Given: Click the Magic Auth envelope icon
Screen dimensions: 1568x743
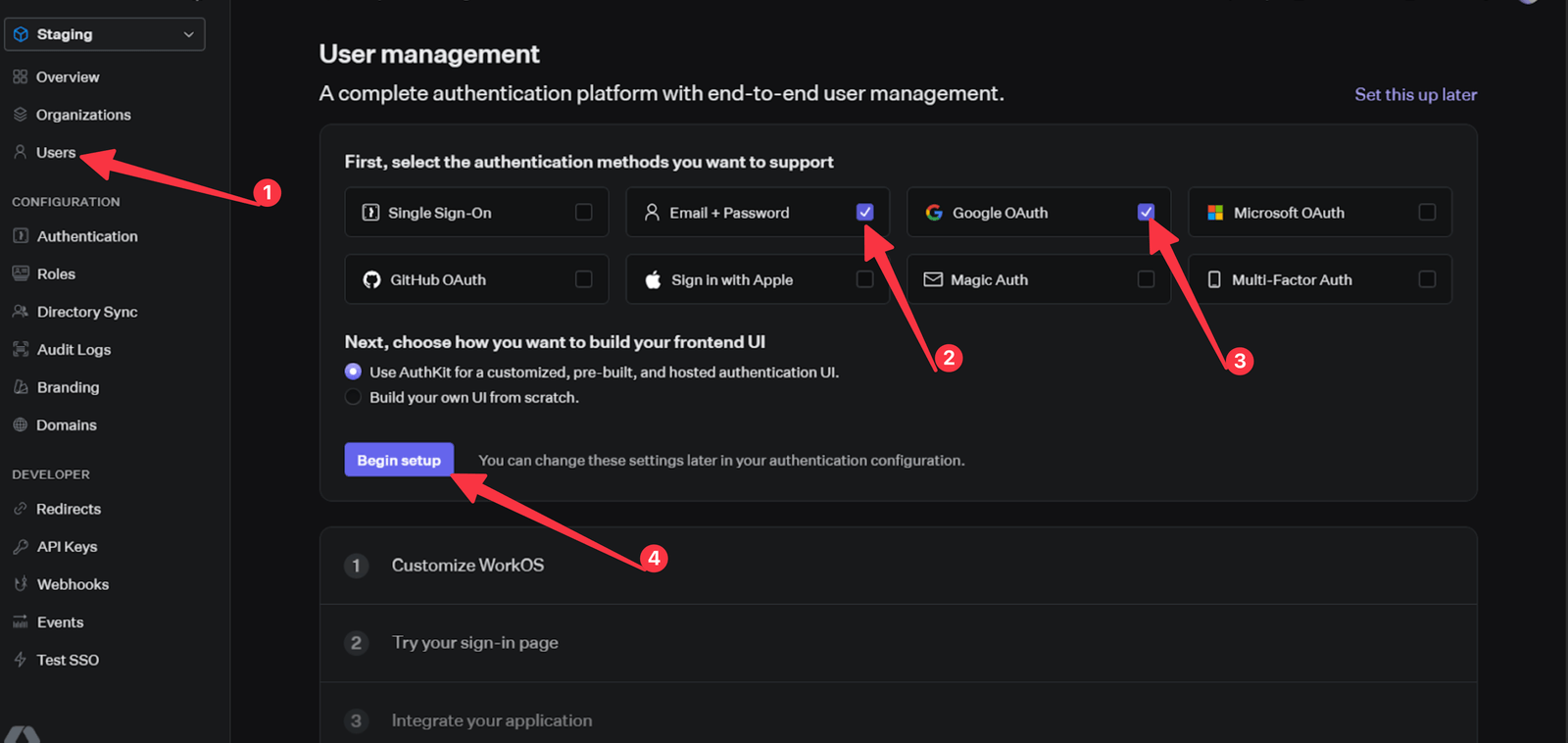Looking at the screenshot, I should [x=933, y=279].
